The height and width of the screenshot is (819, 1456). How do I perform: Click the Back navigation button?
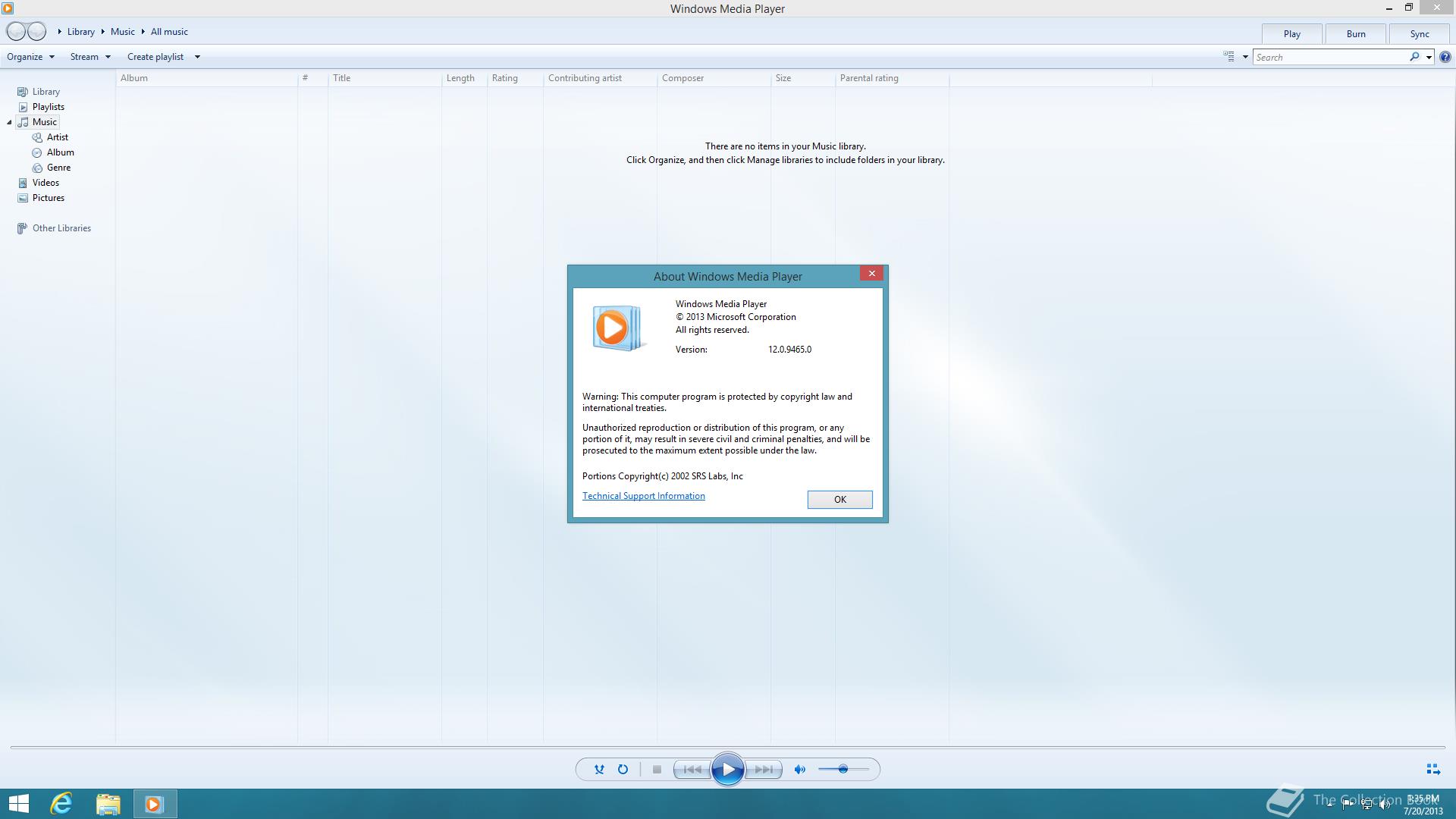click(x=16, y=31)
